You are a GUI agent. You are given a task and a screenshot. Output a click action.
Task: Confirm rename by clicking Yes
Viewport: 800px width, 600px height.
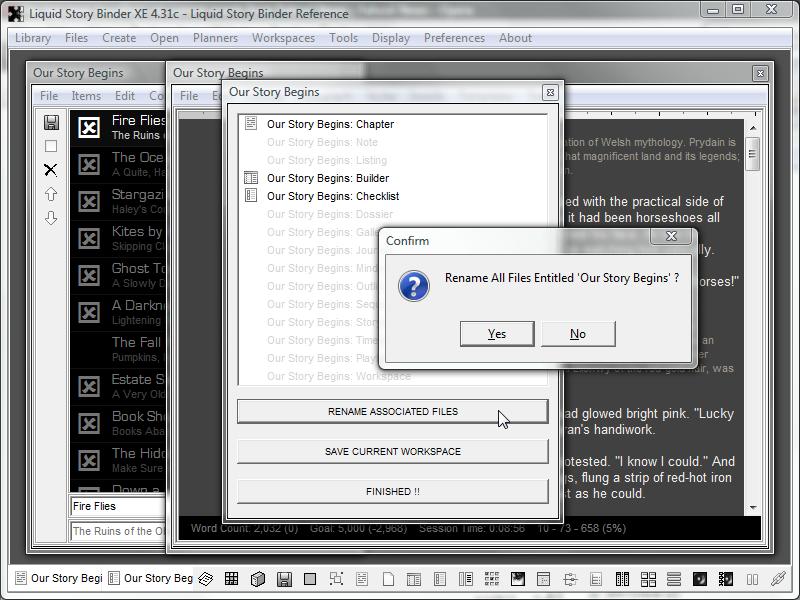click(x=497, y=334)
